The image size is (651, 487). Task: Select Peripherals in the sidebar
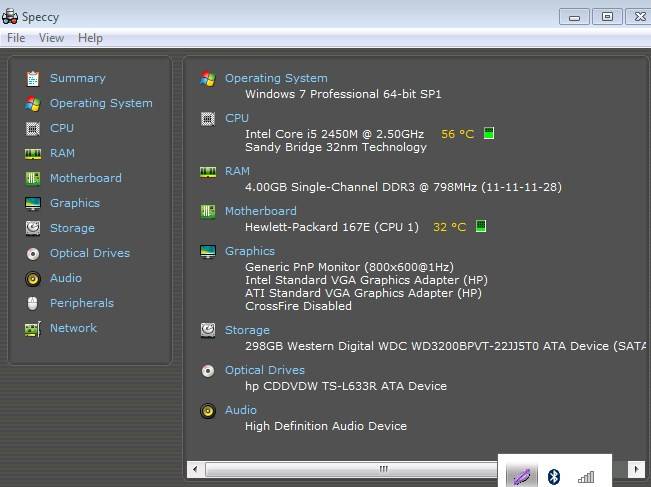coord(82,303)
